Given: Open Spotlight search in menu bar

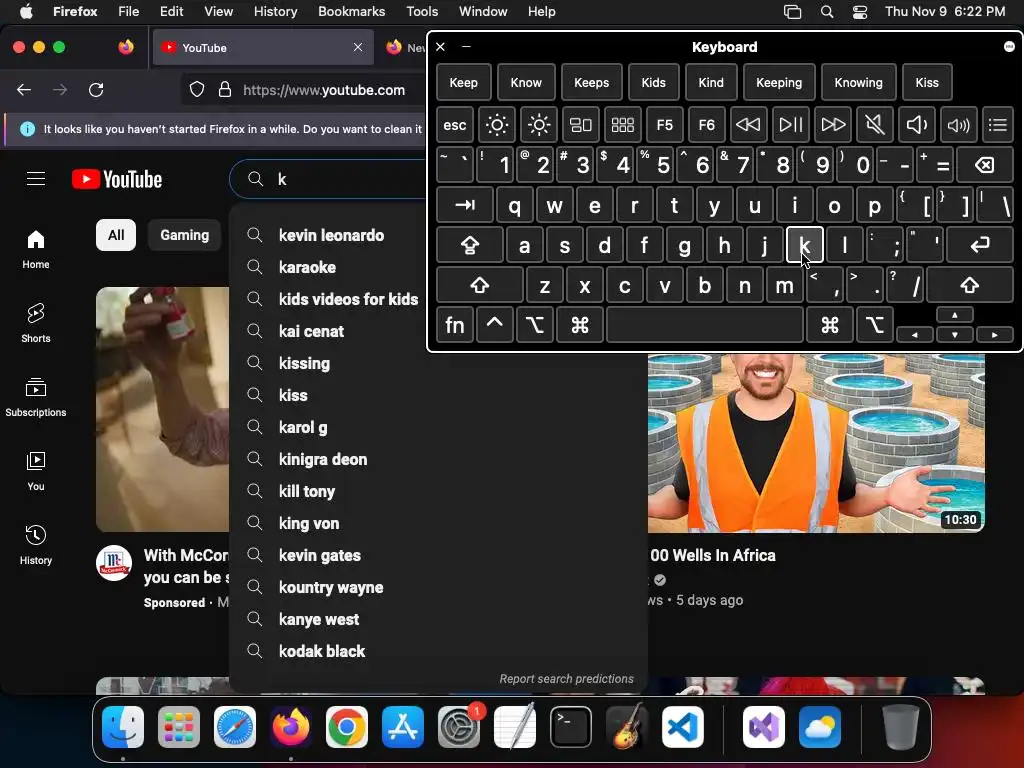Looking at the screenshot, I should tap(827, 11).
